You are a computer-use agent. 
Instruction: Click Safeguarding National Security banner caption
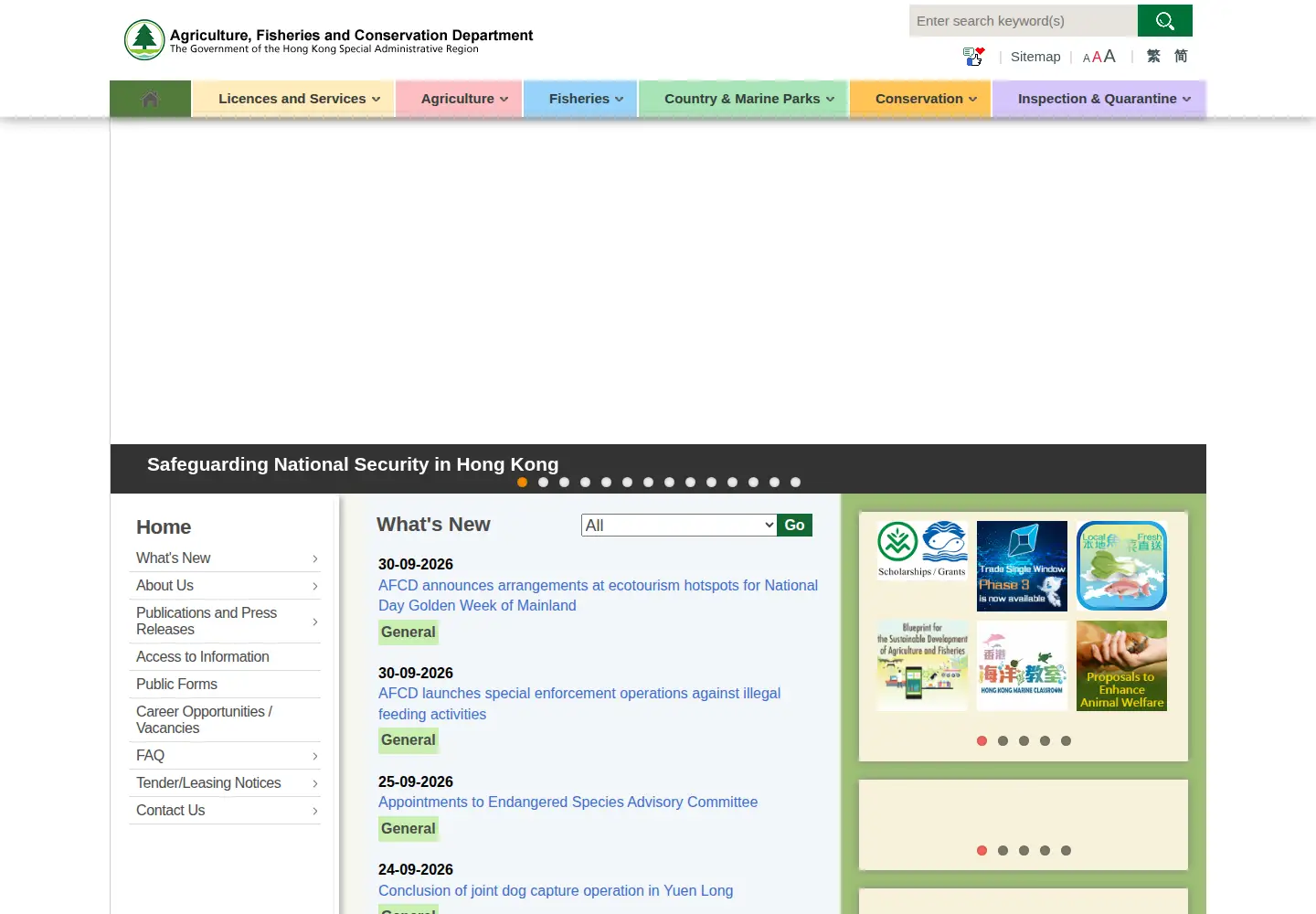[x=353, y=464]
